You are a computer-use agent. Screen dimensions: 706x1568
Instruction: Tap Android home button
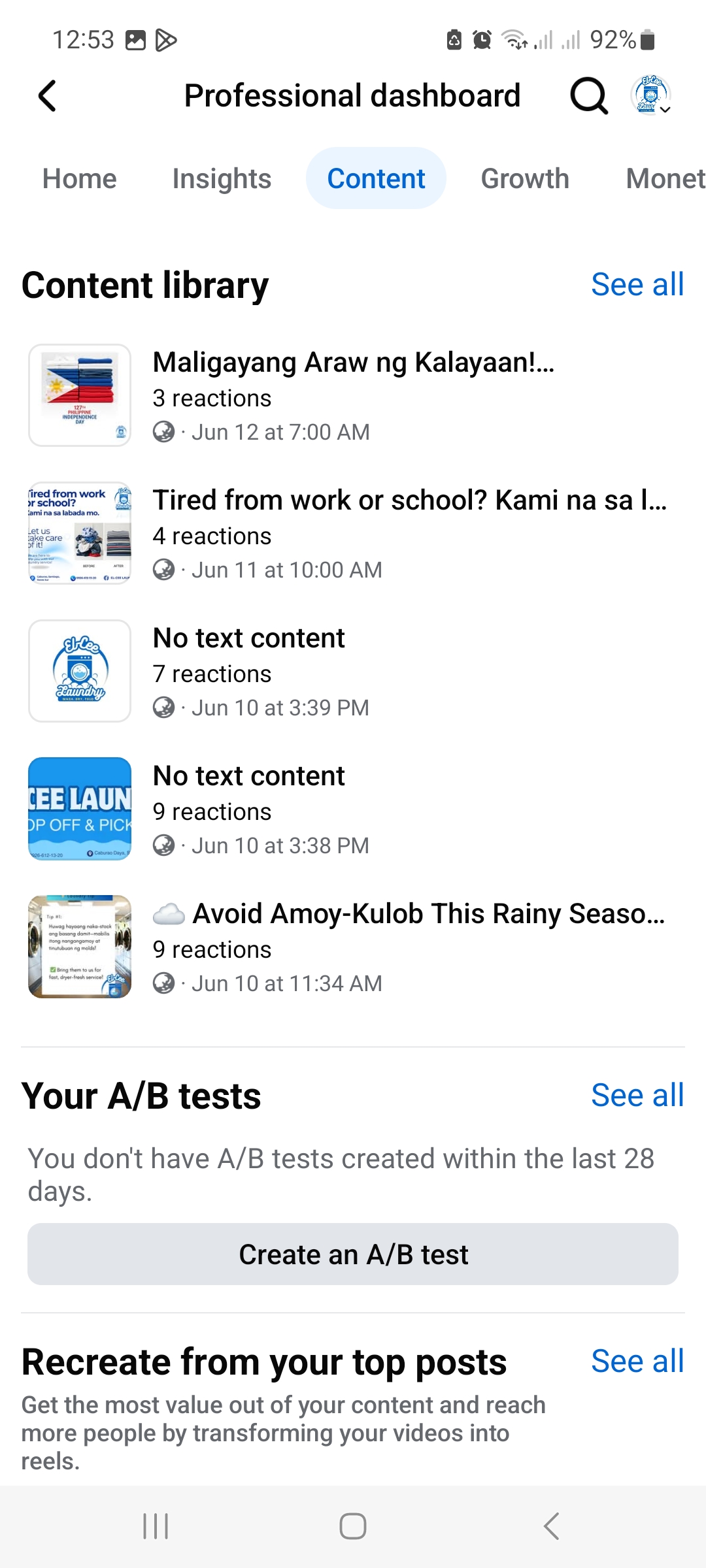(x=353, y=1526)
